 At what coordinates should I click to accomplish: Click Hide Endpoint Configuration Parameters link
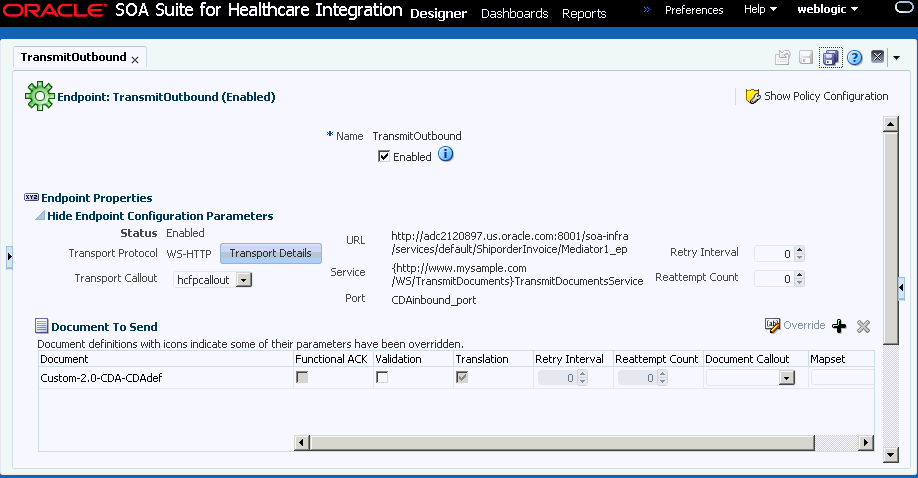160,216
